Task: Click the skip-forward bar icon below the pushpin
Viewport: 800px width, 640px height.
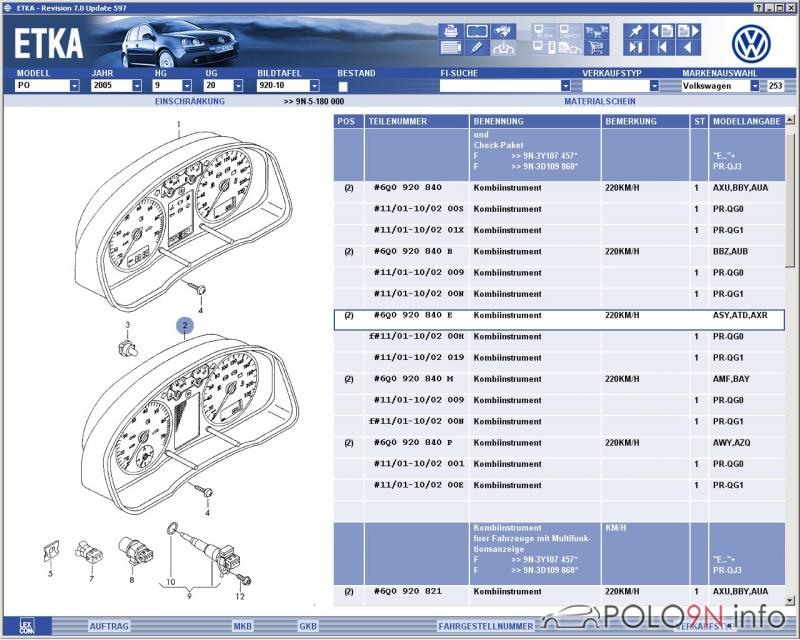Action: point(636,47)
